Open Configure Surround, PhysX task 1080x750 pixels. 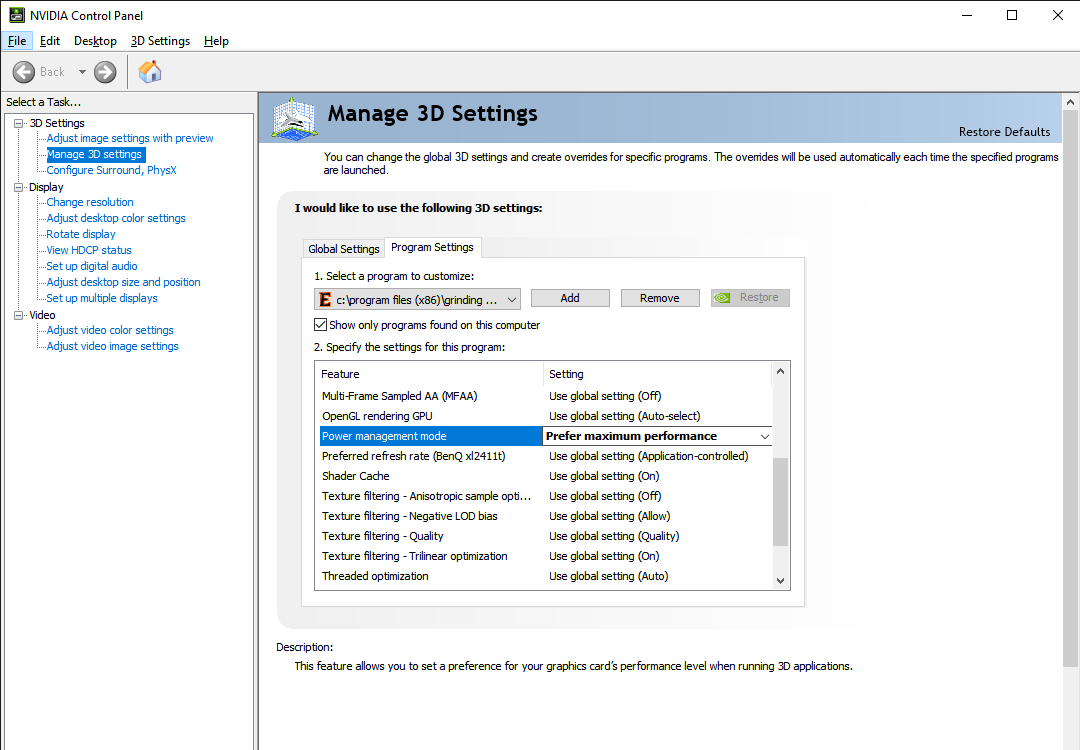pos(112,170)
